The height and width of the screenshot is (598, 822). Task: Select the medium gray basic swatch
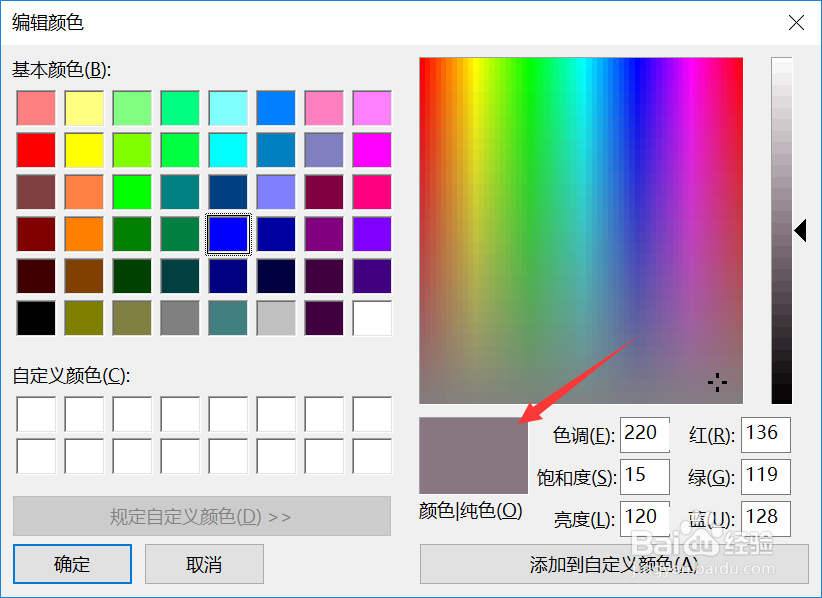(x=180, y=318)
